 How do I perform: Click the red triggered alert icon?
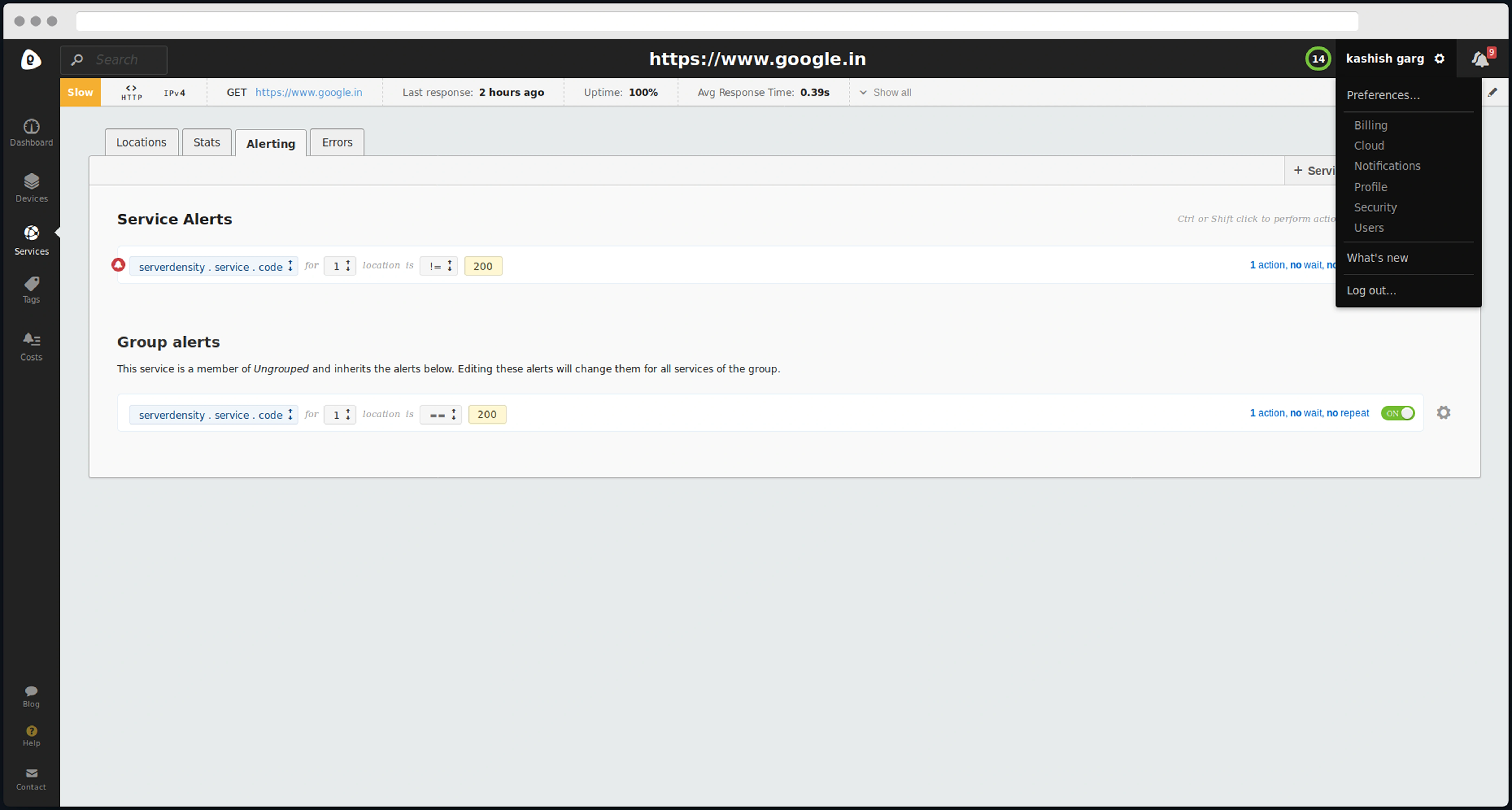[118, 265]
